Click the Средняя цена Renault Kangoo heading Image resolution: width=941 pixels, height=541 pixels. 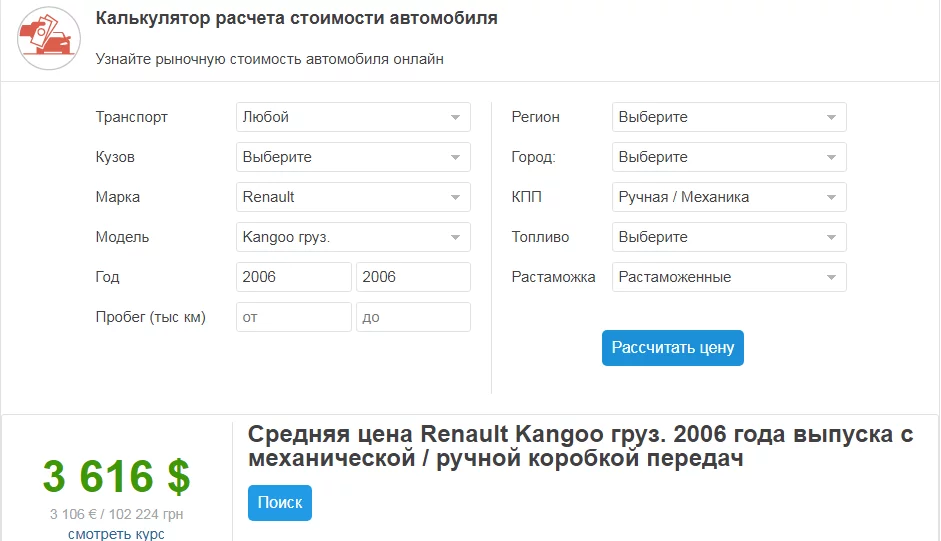[x=581, y=446]
